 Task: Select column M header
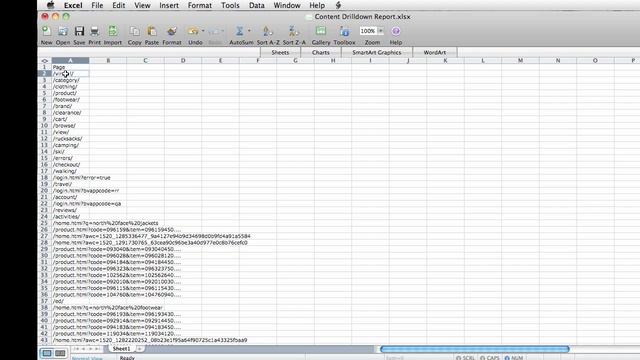point(520,60)
